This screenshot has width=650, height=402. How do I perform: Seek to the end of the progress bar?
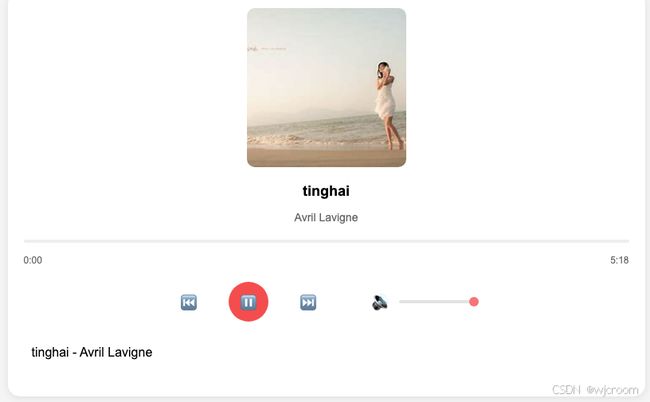[x=628, y=241]
